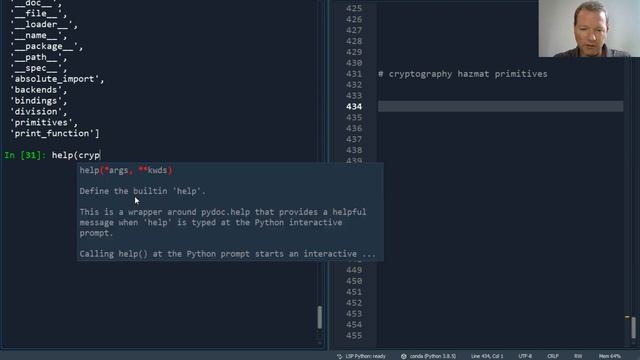The height and width of the screenshot is (360, 640).
Task: Click the CRLF line ending status
Action: click(553, 356)
